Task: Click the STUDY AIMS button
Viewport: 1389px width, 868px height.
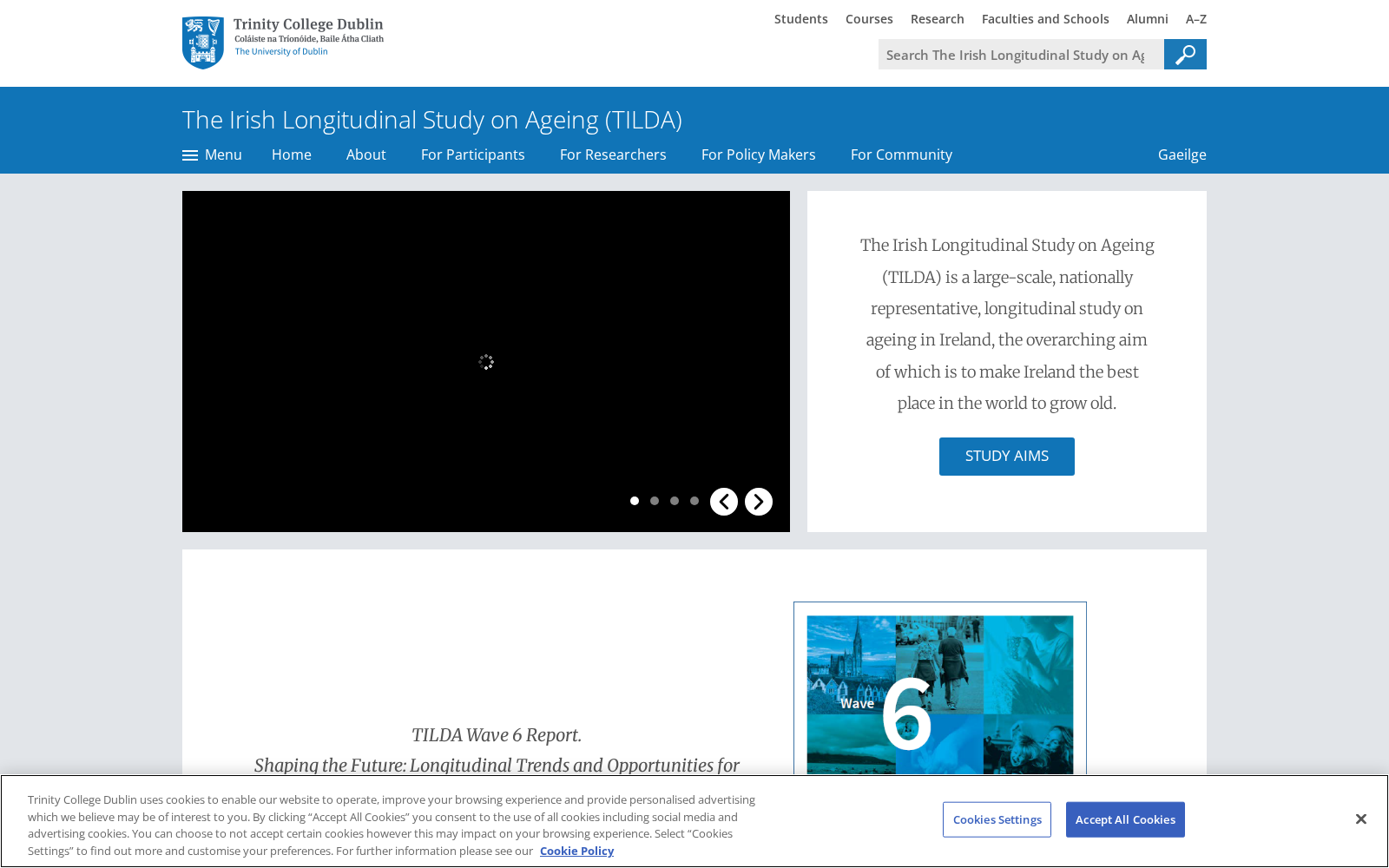Action: (1007, 457)
